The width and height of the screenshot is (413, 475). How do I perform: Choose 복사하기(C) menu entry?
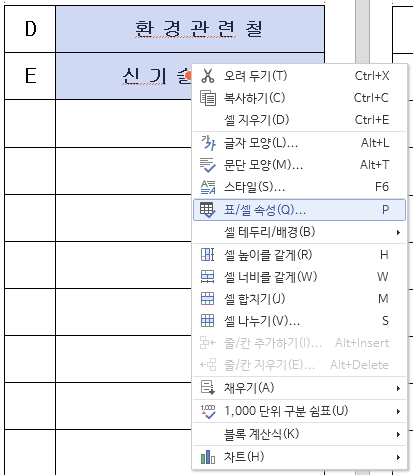pos(299,98)
